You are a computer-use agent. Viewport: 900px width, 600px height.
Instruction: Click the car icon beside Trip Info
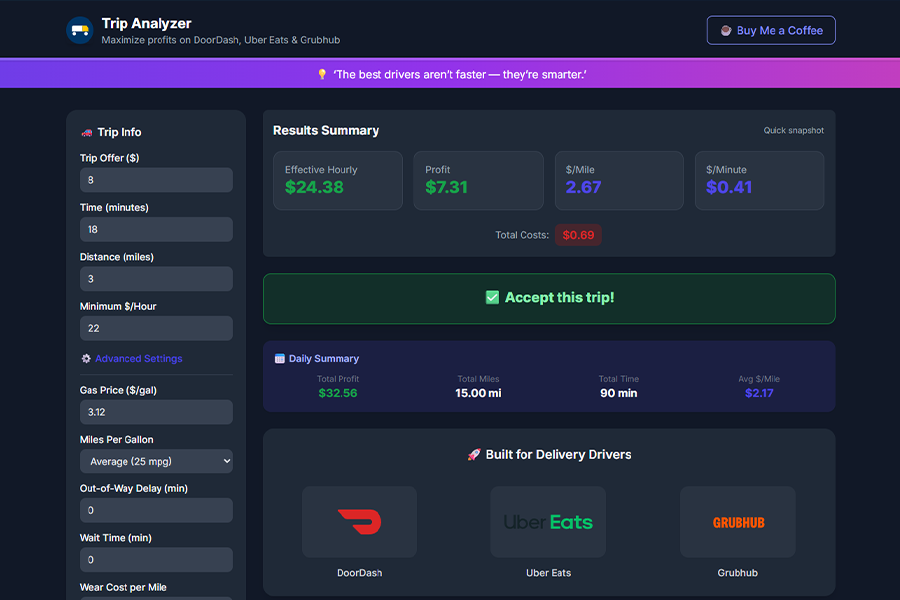[88, 132]
